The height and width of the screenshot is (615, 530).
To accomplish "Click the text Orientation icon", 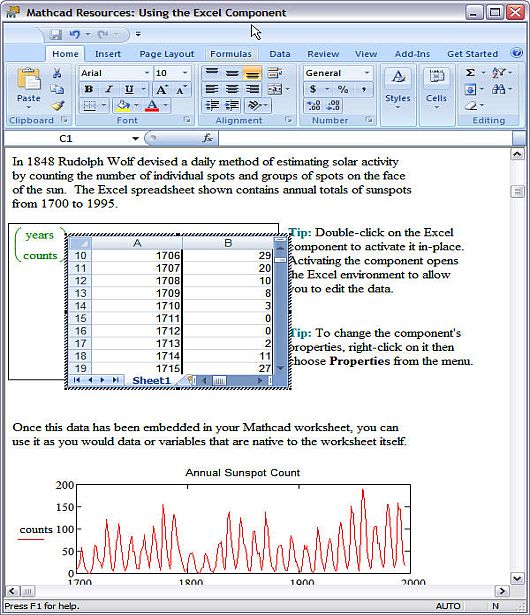I will pyautogui.click(x=255, y=106).
